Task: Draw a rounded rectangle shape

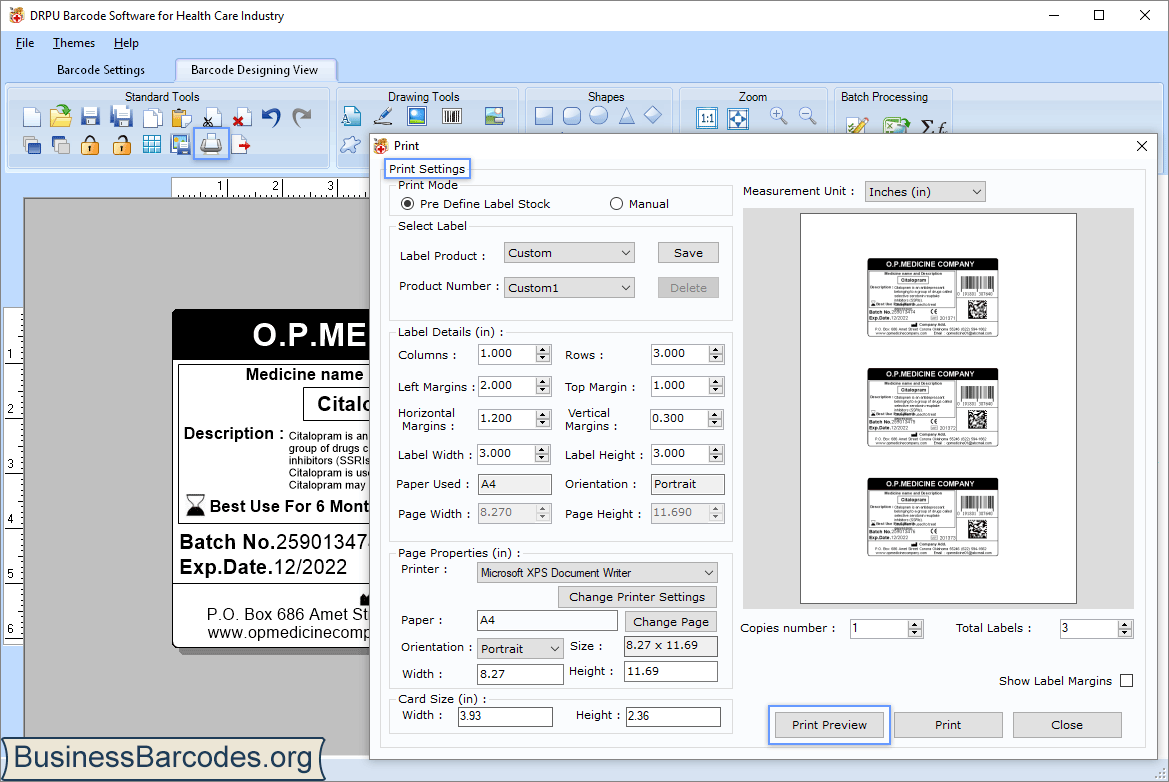Action: click(572, 116)
